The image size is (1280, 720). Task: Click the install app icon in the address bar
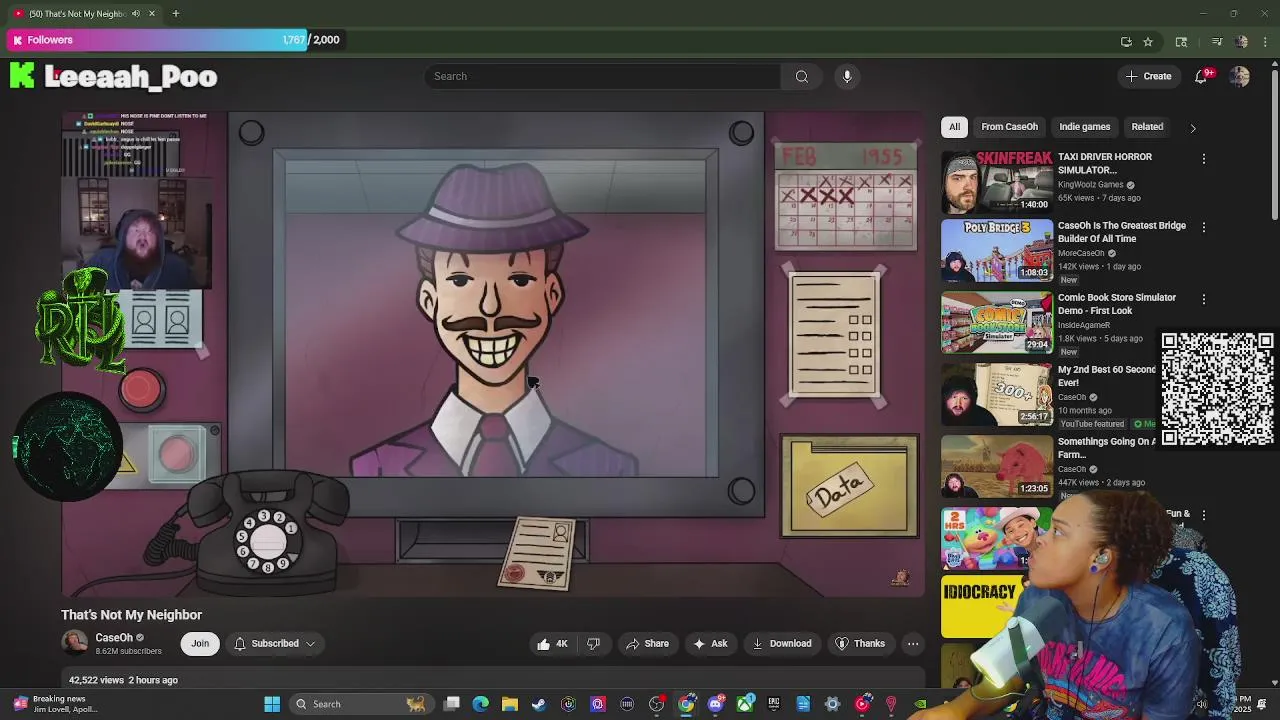(x=1126, y=42)
